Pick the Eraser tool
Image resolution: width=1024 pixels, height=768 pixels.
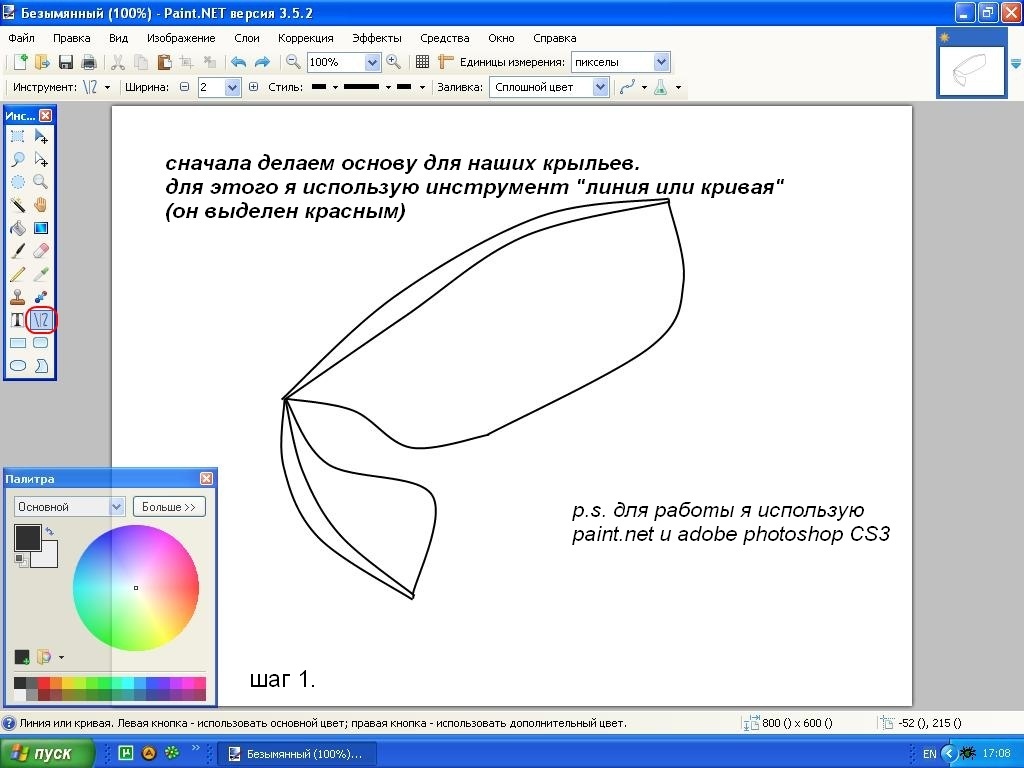[x=41, y=250]
